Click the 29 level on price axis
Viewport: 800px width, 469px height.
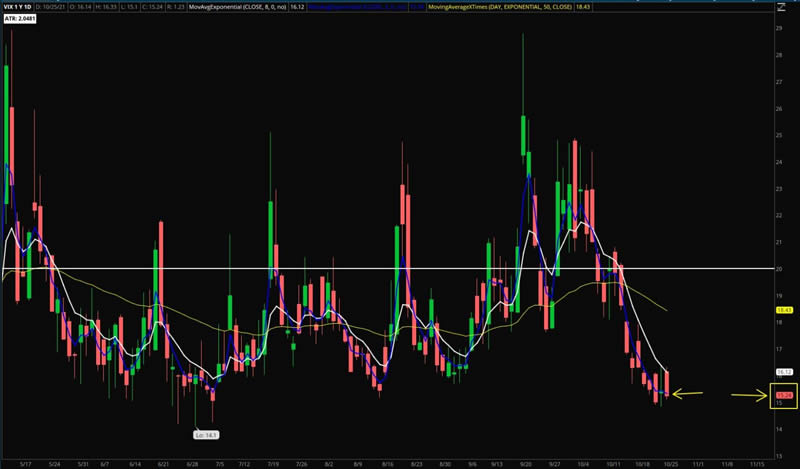point(779,28)
